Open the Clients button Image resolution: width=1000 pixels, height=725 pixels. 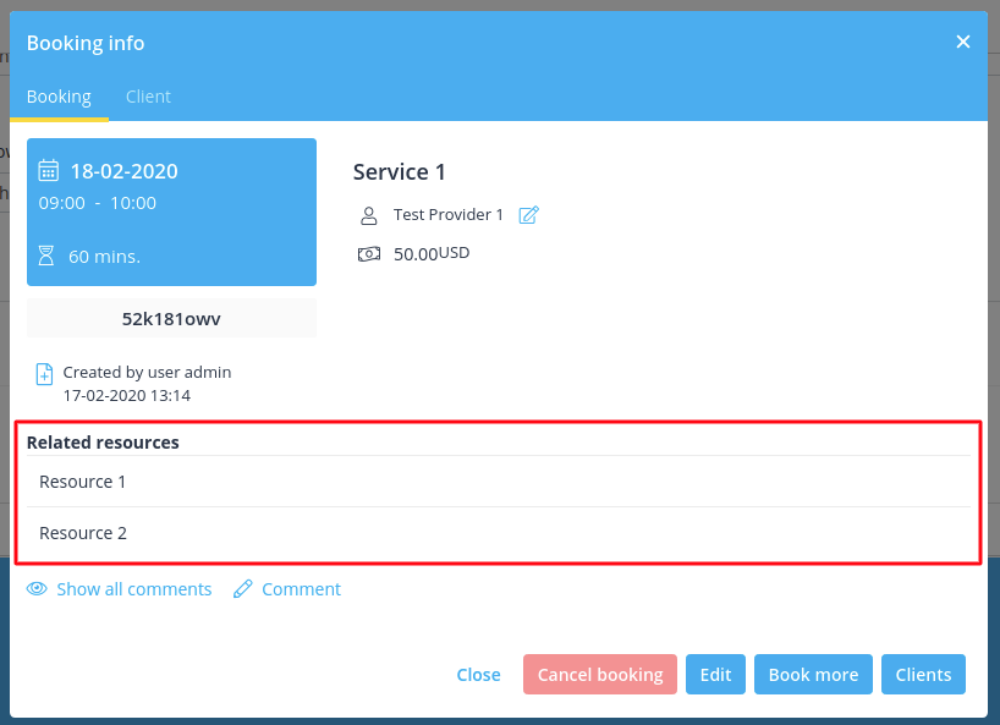tap(923, 674)
